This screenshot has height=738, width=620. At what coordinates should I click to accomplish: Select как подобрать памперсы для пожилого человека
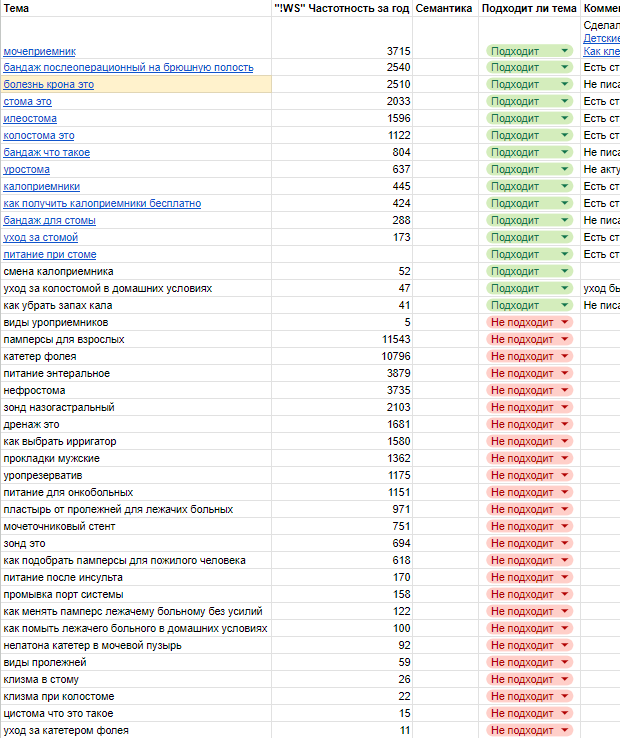pos(136,560)
